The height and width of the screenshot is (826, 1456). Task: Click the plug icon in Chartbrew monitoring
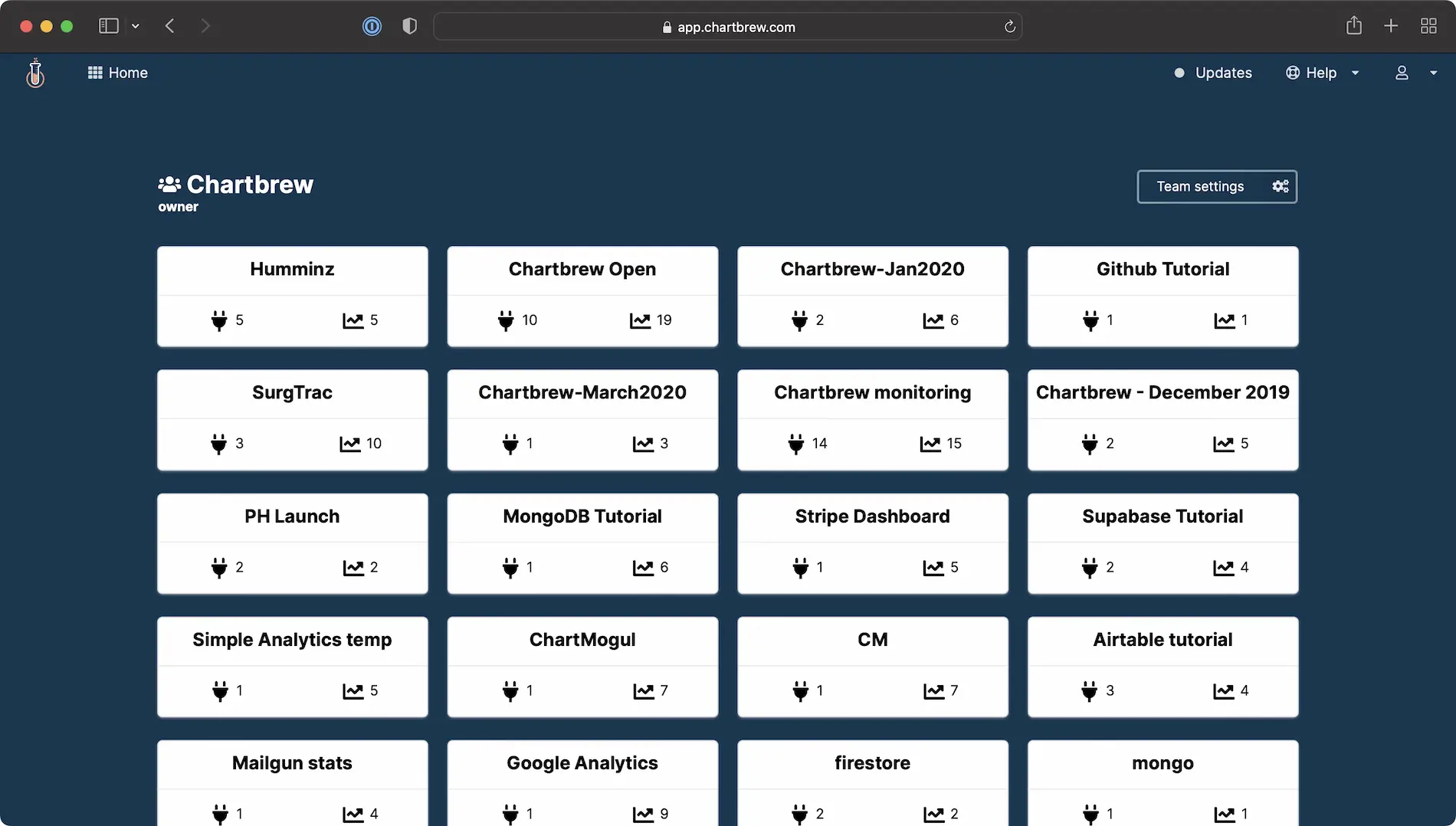(796, 444)
